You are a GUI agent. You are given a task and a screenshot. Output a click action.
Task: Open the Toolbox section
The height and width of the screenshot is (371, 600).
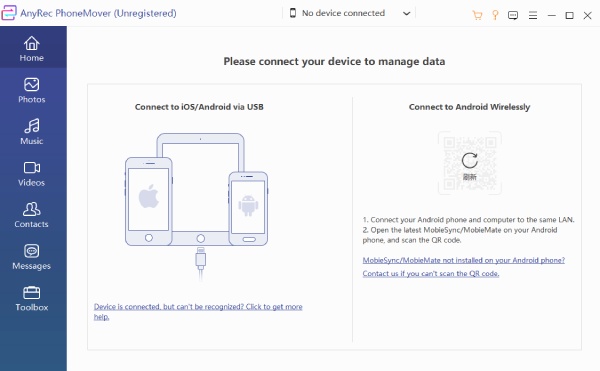(32, 298)
